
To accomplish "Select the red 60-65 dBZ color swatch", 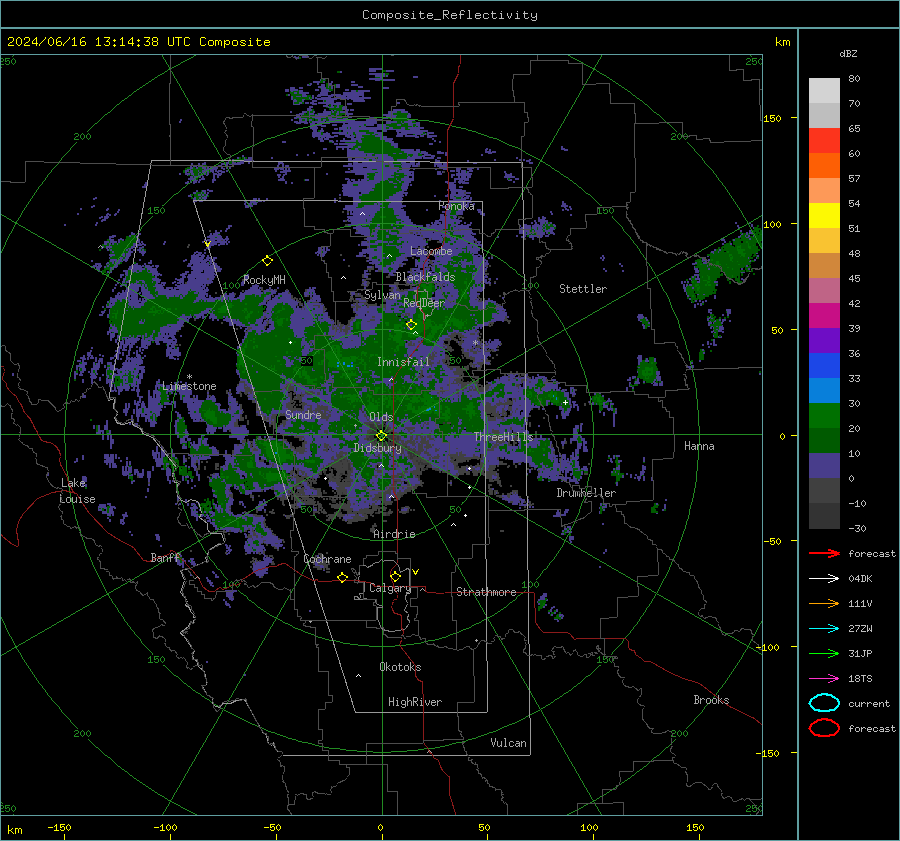I will (824, 140).
